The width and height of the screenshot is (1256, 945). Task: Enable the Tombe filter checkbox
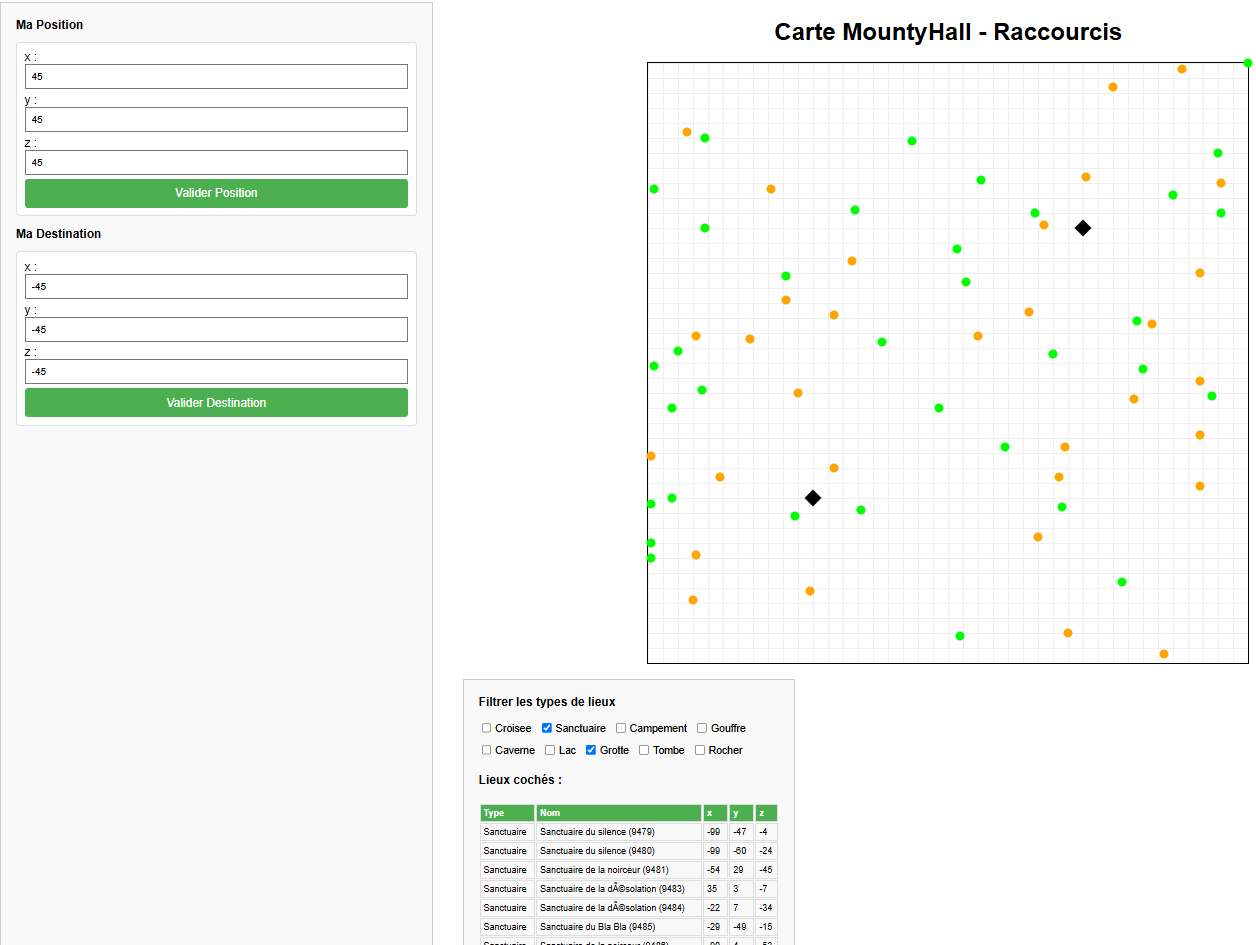644,750
